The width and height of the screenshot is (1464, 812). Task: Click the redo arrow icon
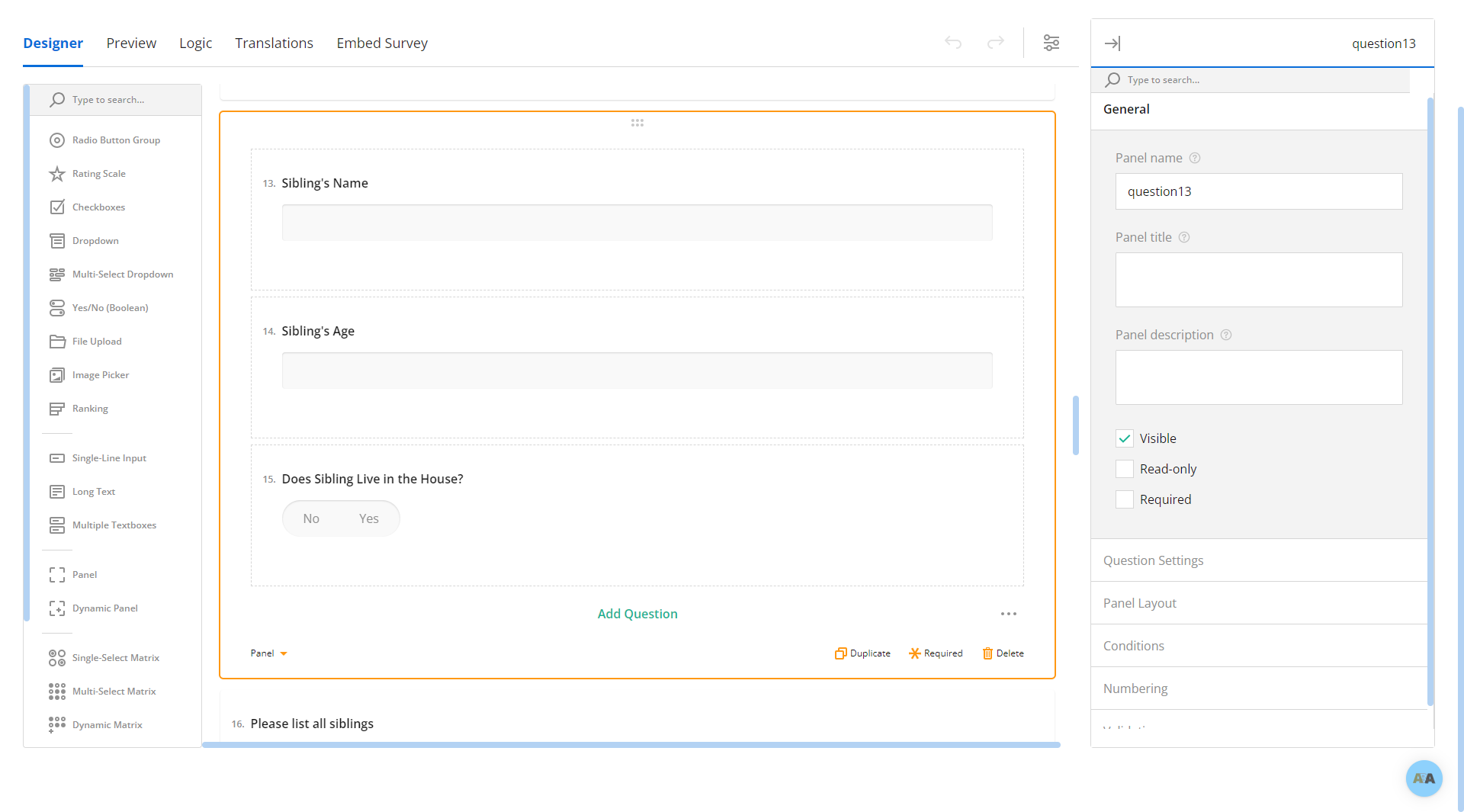[996, 43]
